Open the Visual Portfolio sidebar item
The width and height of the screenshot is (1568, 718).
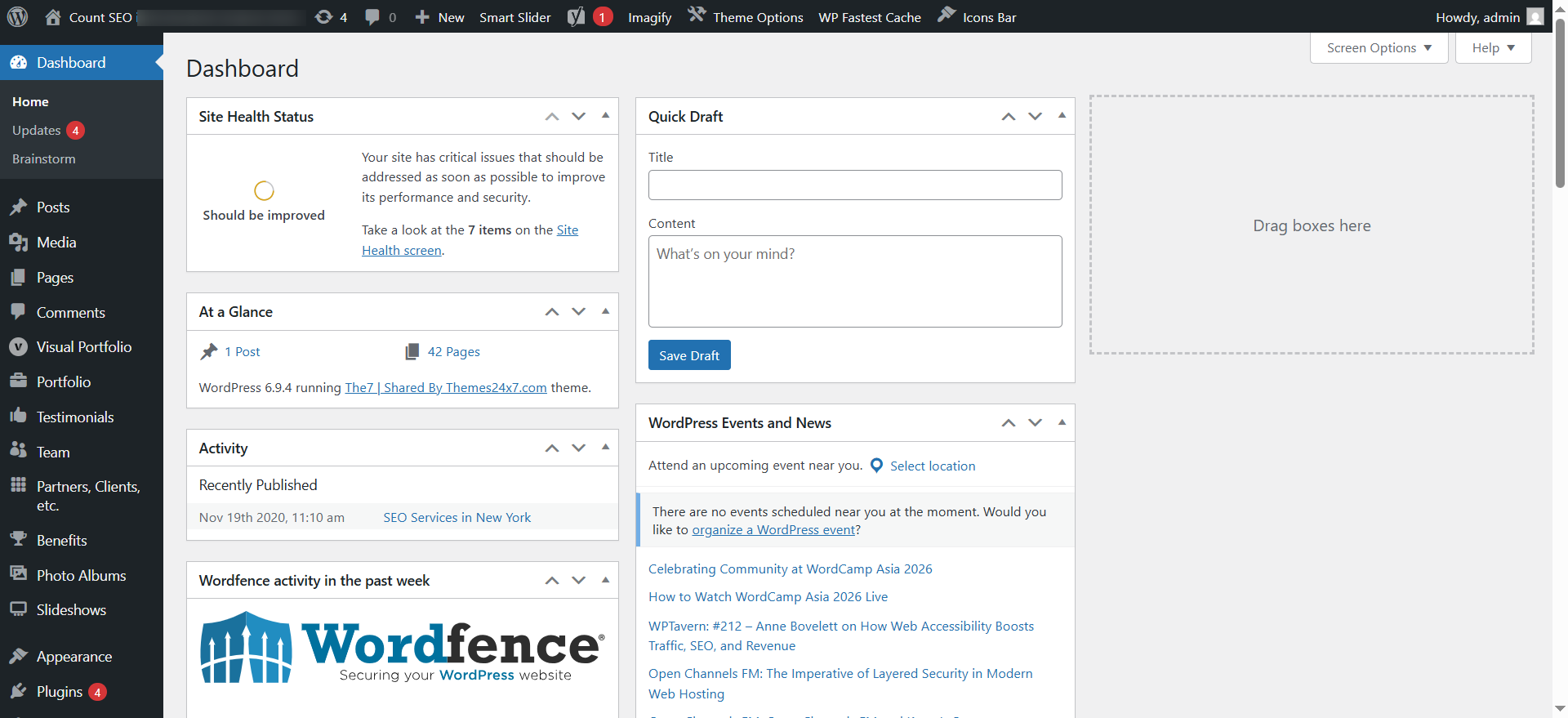pyautogui.click(x=82, y=347)
